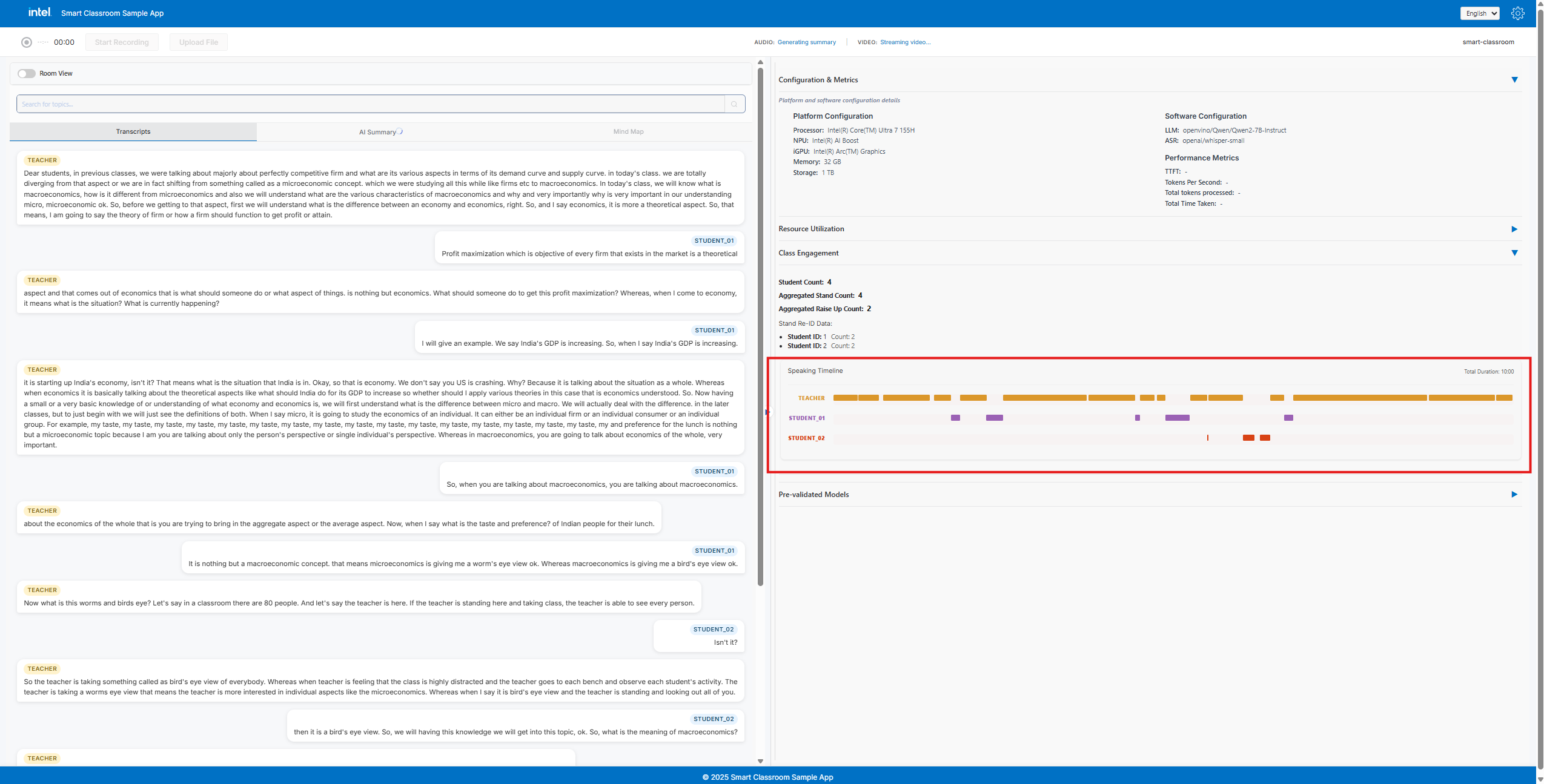Image resolution: width=1544 pixels, height=784 pixels.
Task: Click the record circle icon next to 00:00
Action: coord(25,42)
